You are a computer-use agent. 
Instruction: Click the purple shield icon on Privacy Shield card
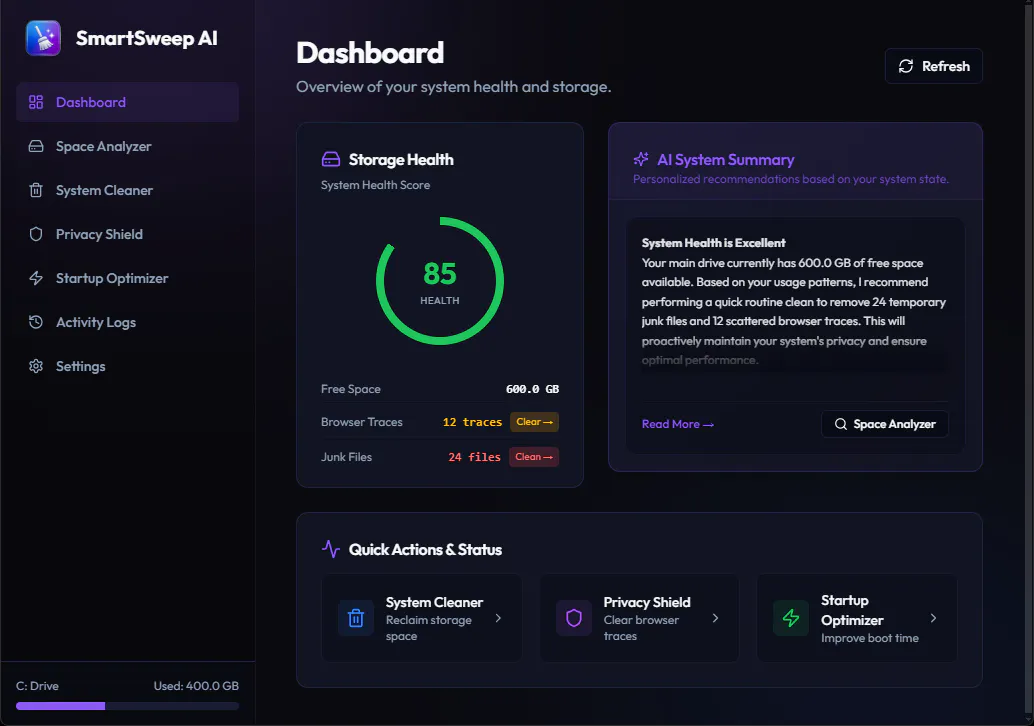coord(574,618)
